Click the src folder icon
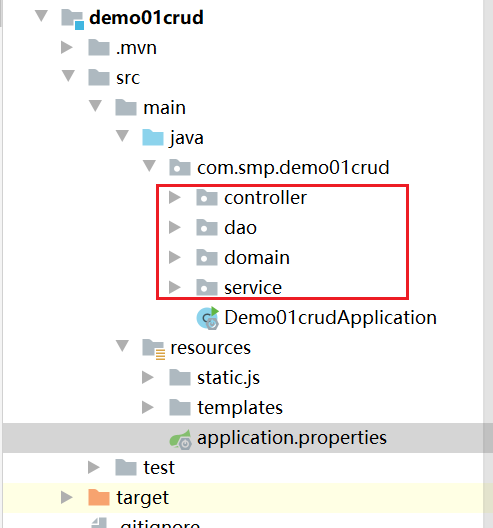This screenshot has width=493, height=528. pos(99,77)
